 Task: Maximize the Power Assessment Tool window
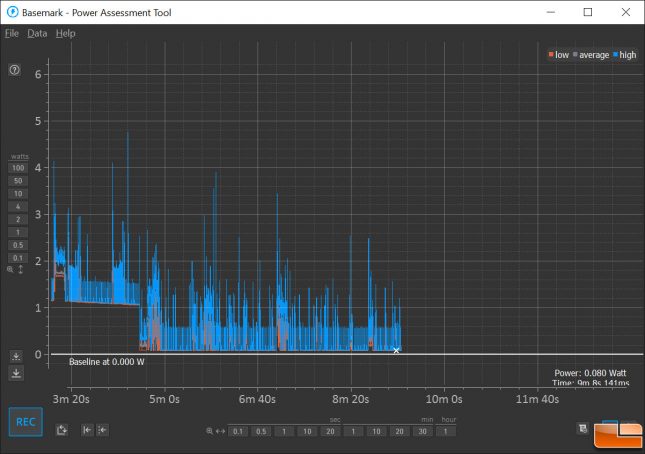pos(588,12)
